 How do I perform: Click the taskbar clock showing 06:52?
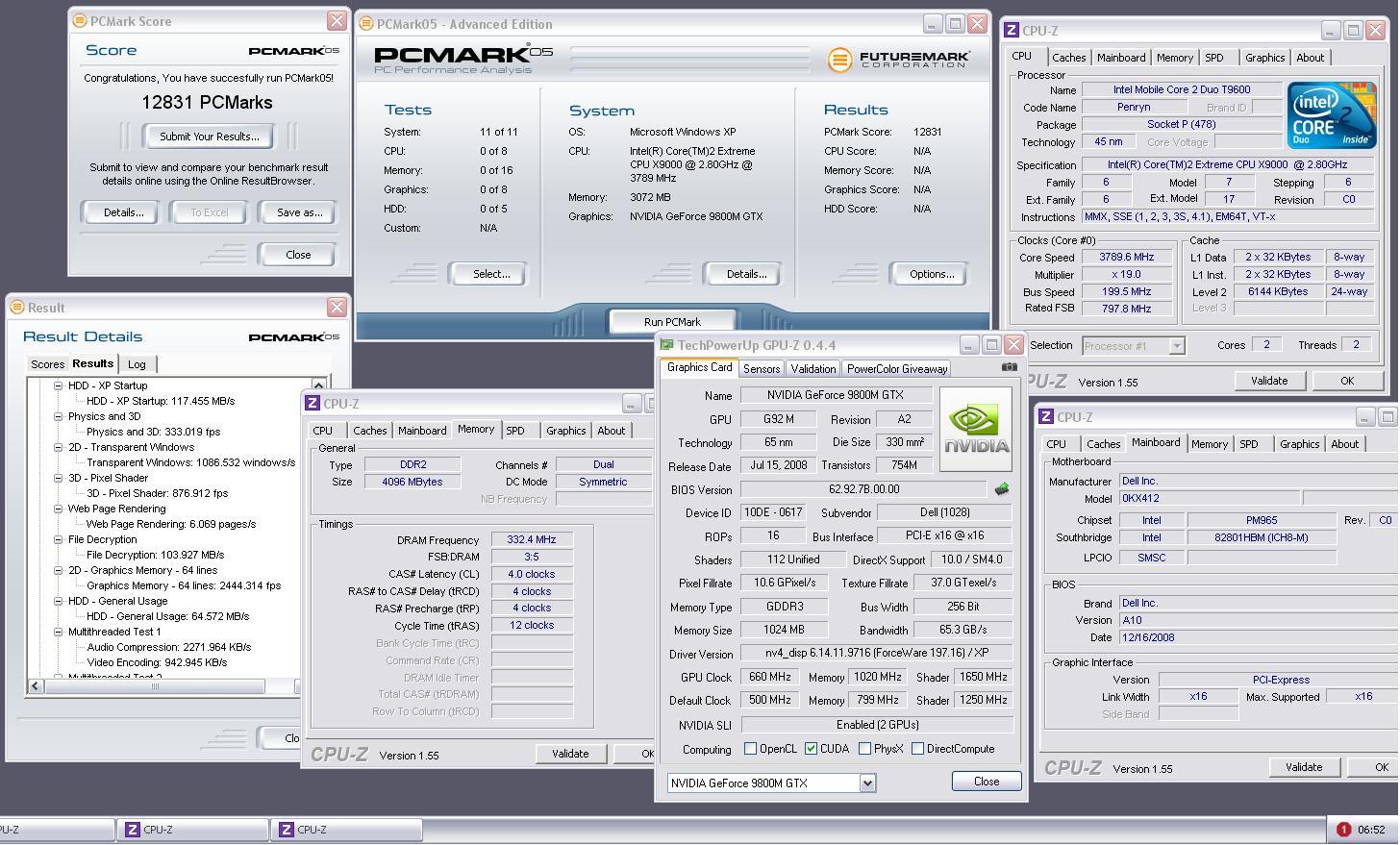pyautogui.click(x=1371, y=830)
